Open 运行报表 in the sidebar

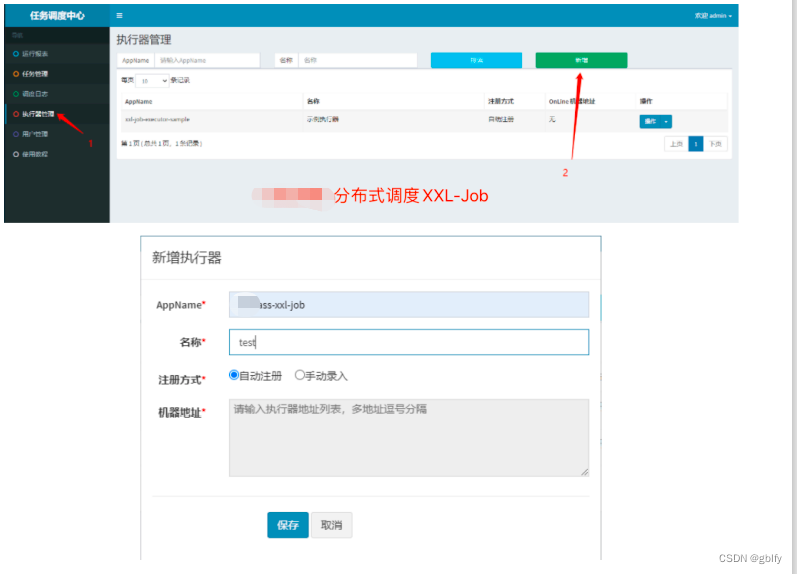[x=57, y=54]
